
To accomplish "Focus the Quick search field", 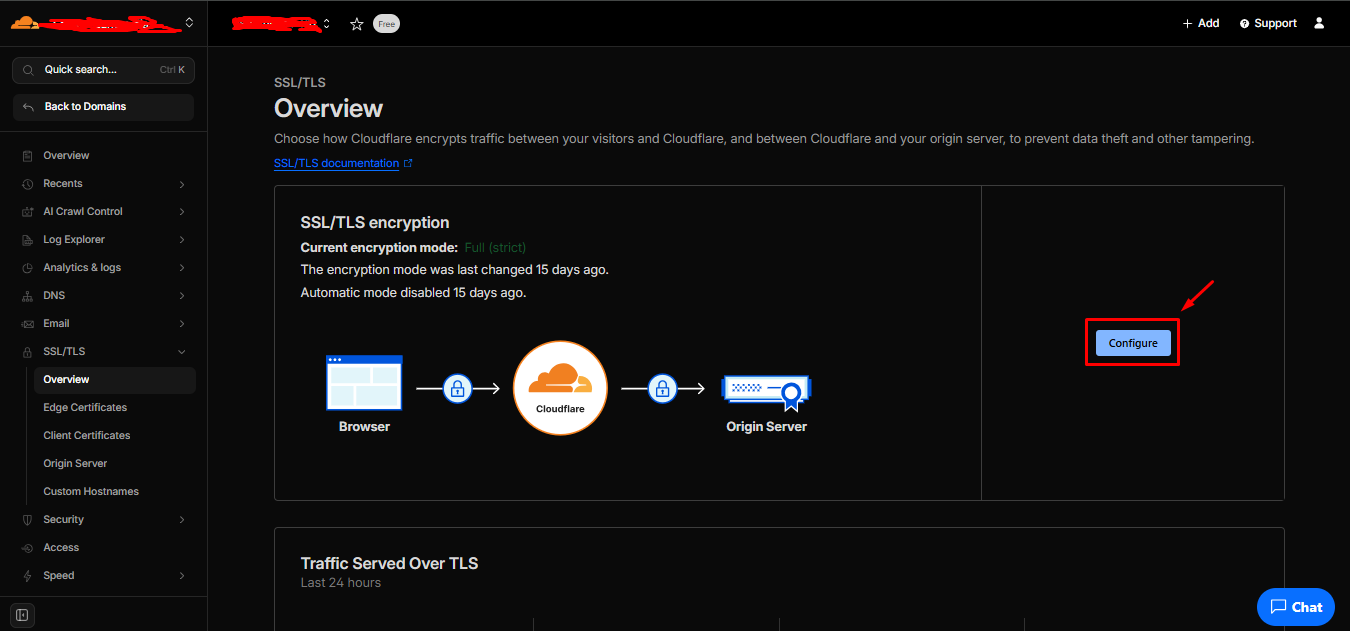I will pyautogui.click(x=104, y=70).
